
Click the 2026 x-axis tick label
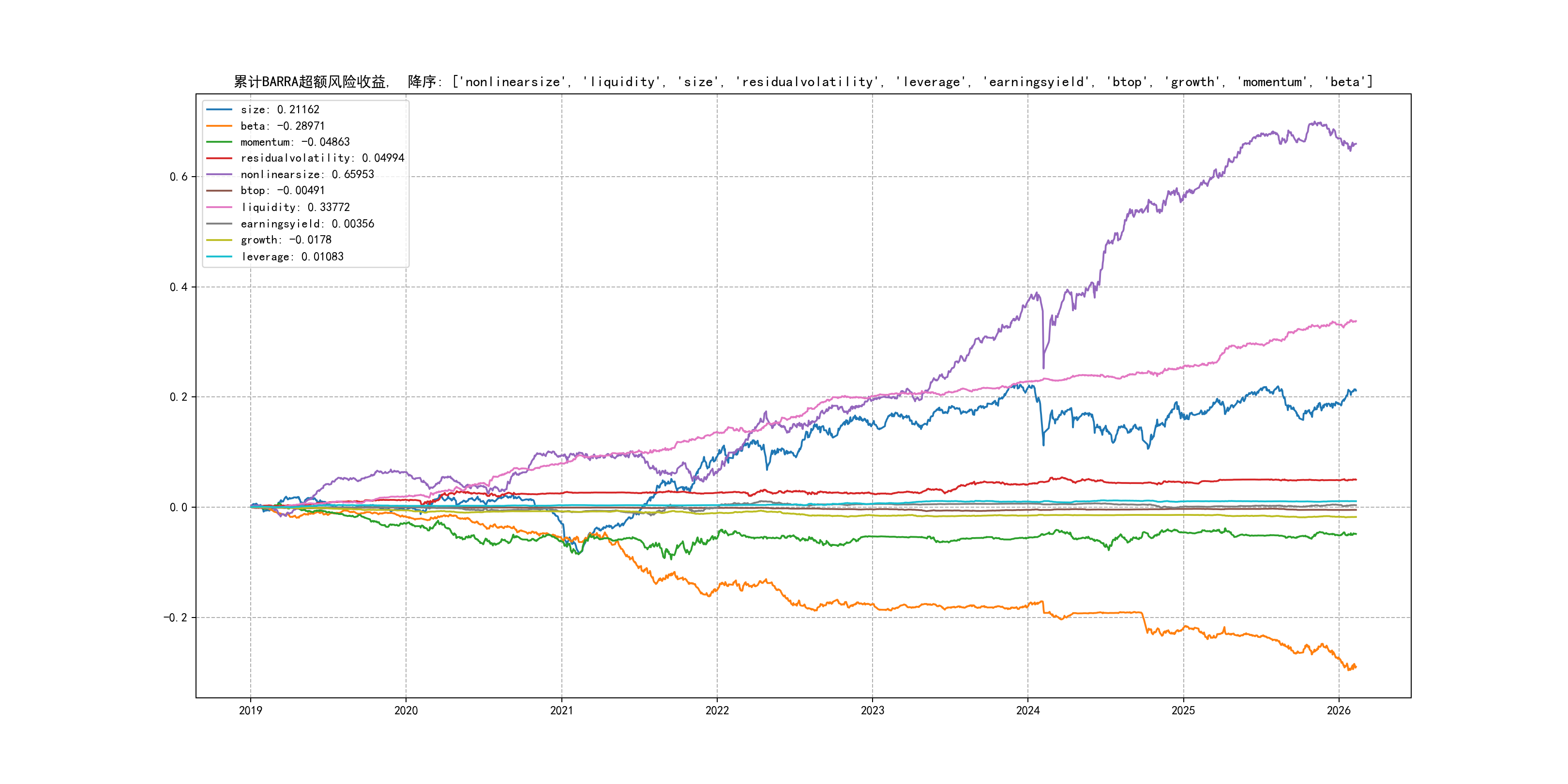[1339, 710]
